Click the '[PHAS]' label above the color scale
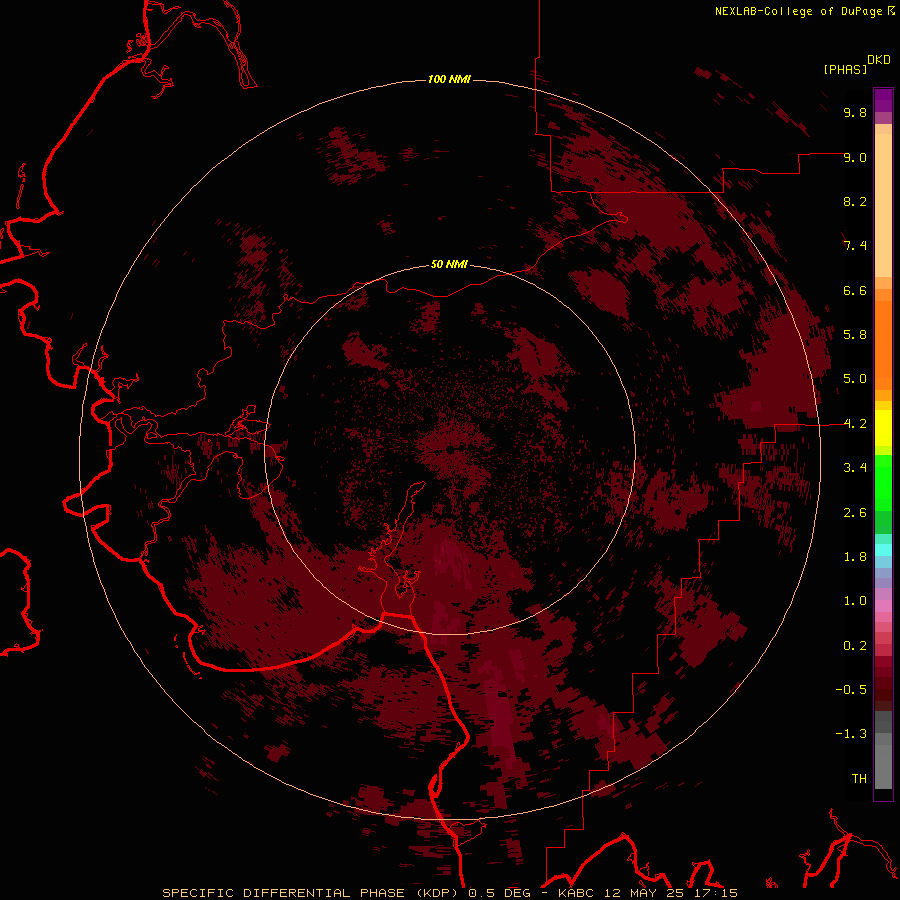Image resolution: width=900 pixels, height=900 pixels. click(x=845, y=69)
